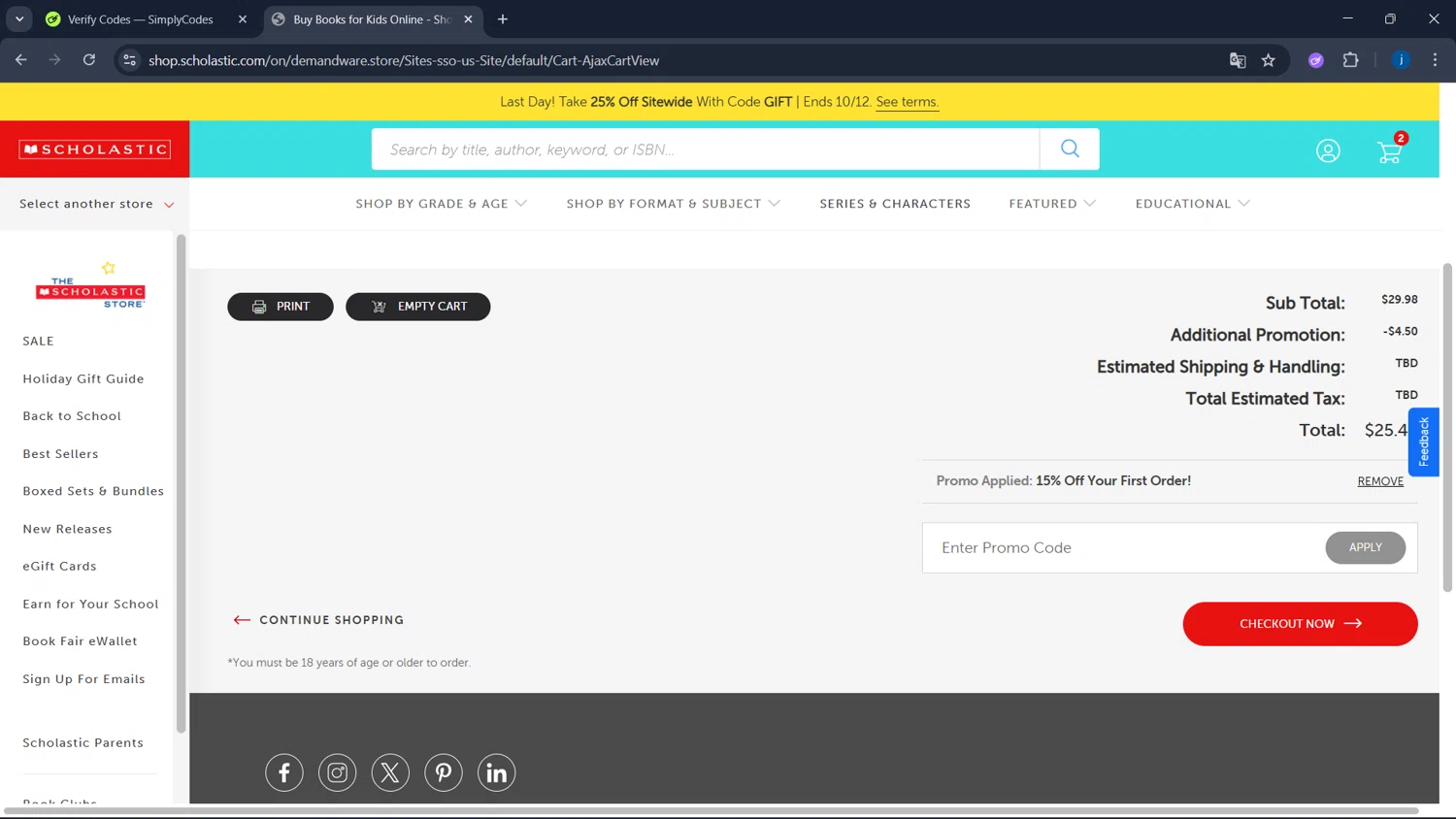Open Back to School sidebar link
This screenshot has height=819, width=1456.
pyautogui.click(x=72, y=416)
